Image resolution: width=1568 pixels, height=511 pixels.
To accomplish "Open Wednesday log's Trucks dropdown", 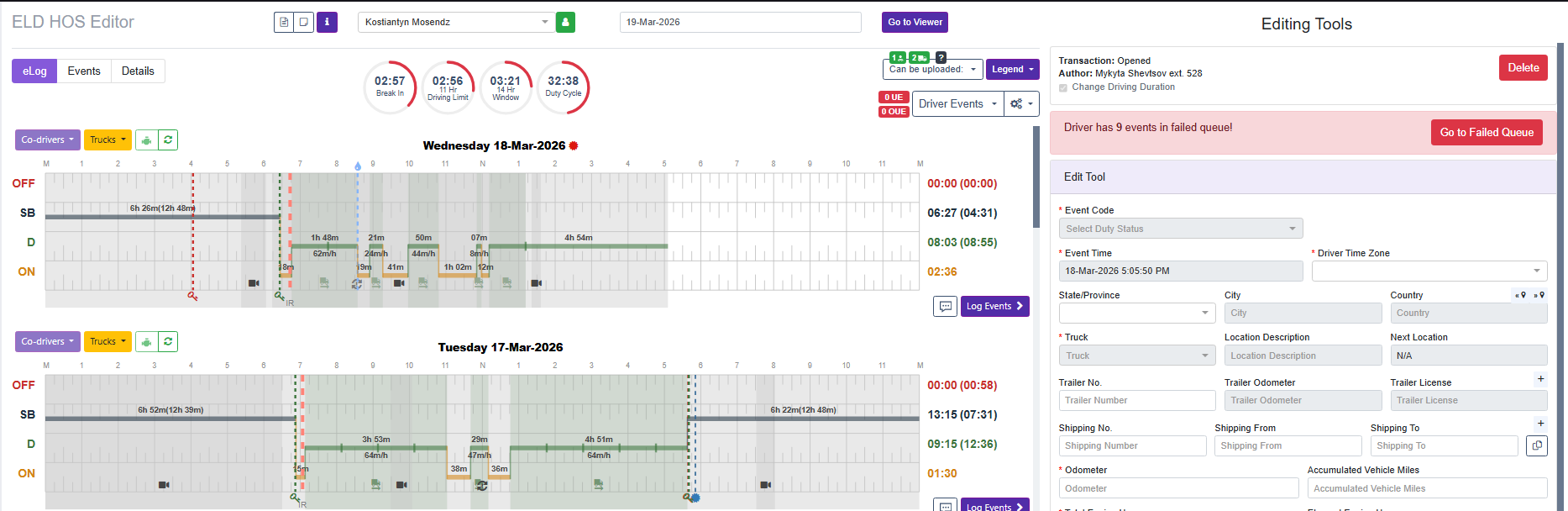I will click(x=108, y=140).
